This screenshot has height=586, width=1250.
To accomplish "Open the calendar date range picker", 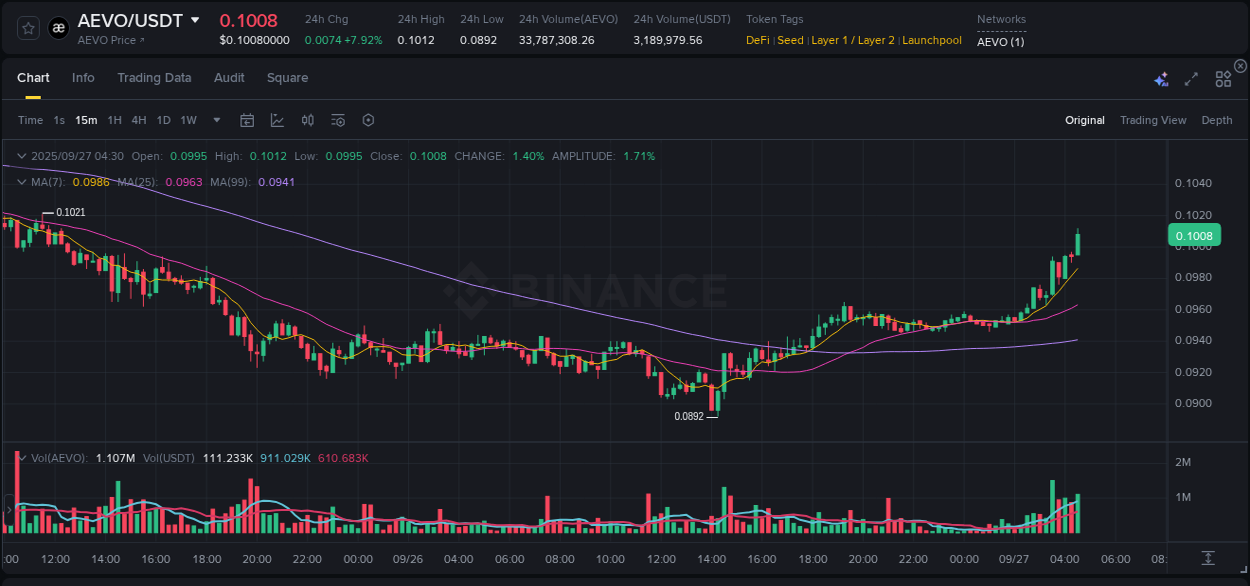I will [x=247, y=120].
